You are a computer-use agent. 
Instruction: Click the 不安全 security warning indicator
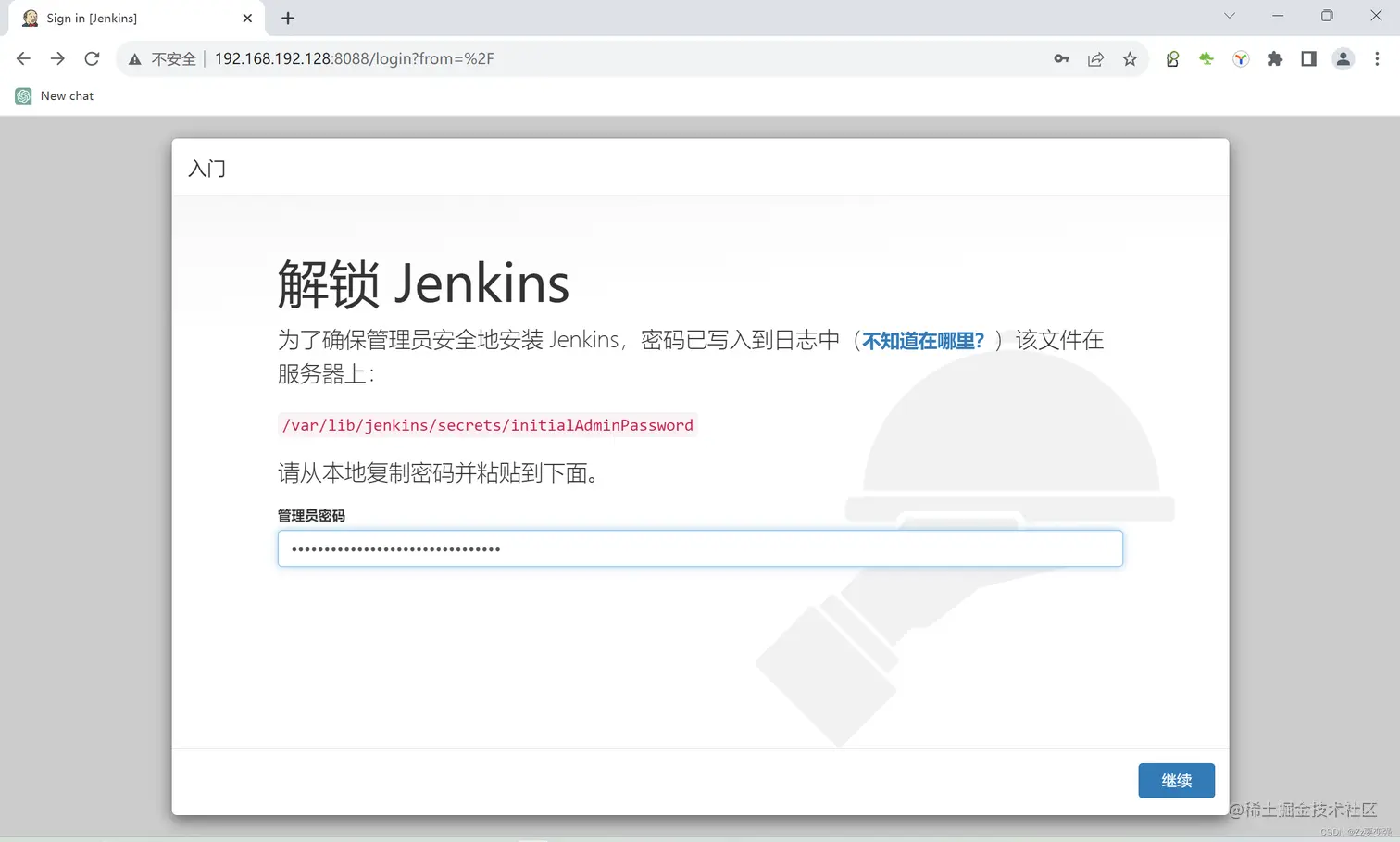(163, 58)
